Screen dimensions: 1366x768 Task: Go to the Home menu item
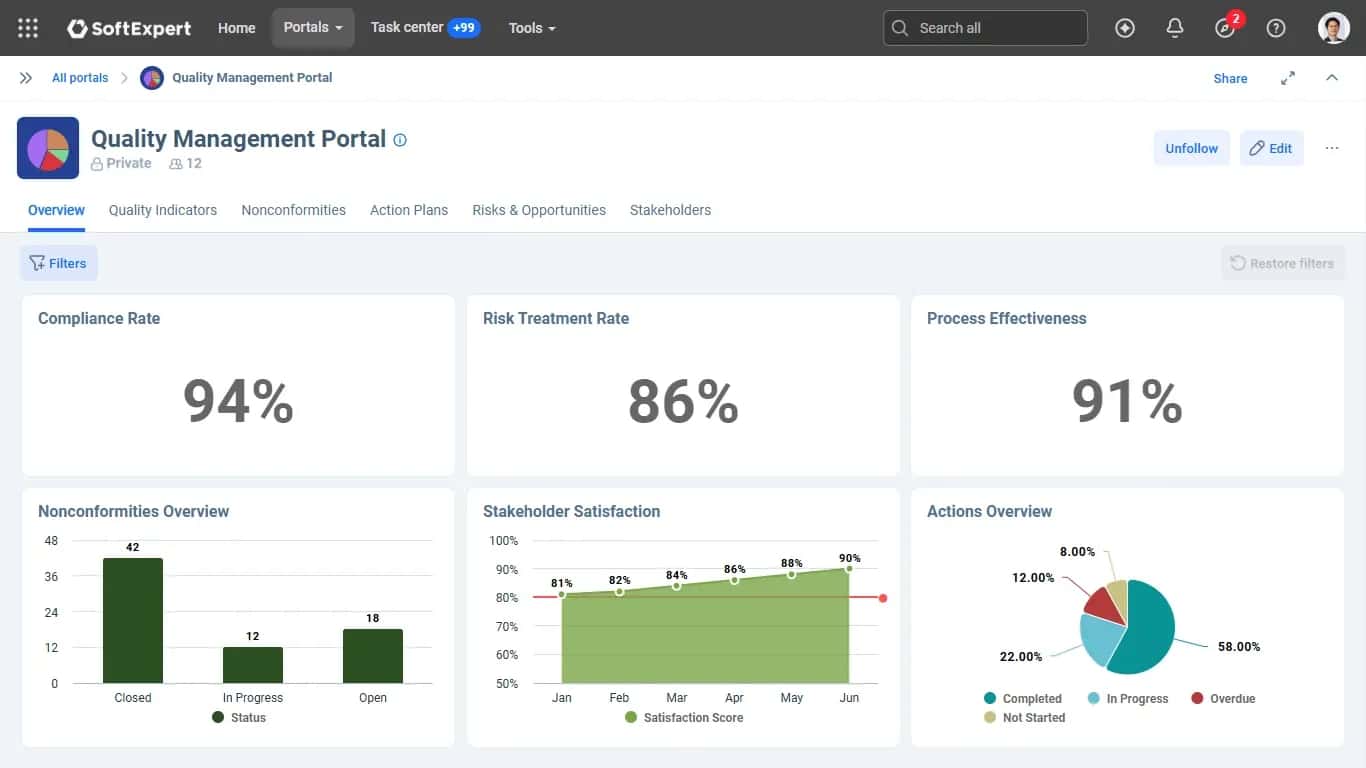coord(237,28)
